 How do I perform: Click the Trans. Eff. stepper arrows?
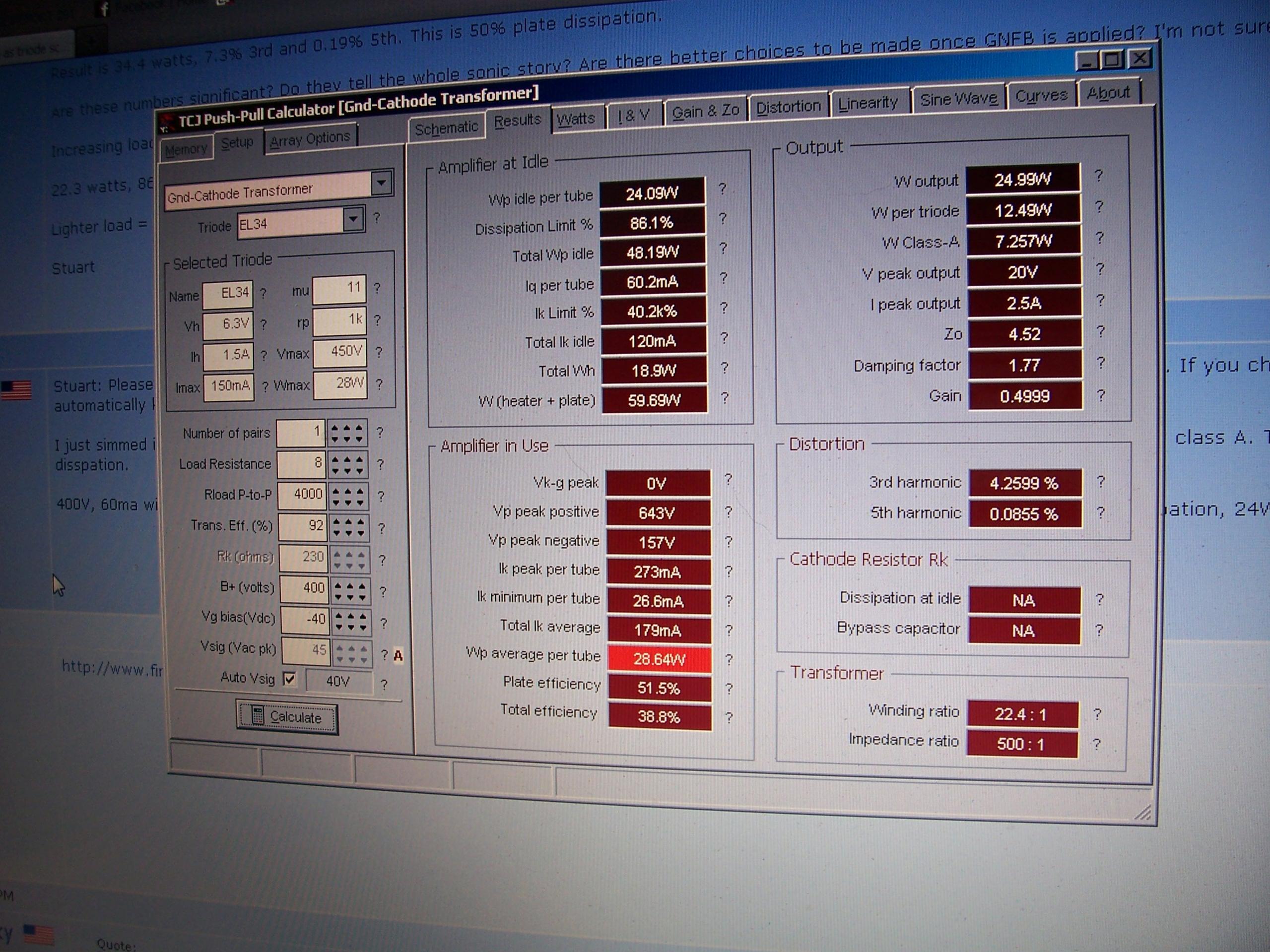click(x=350, y=527)
